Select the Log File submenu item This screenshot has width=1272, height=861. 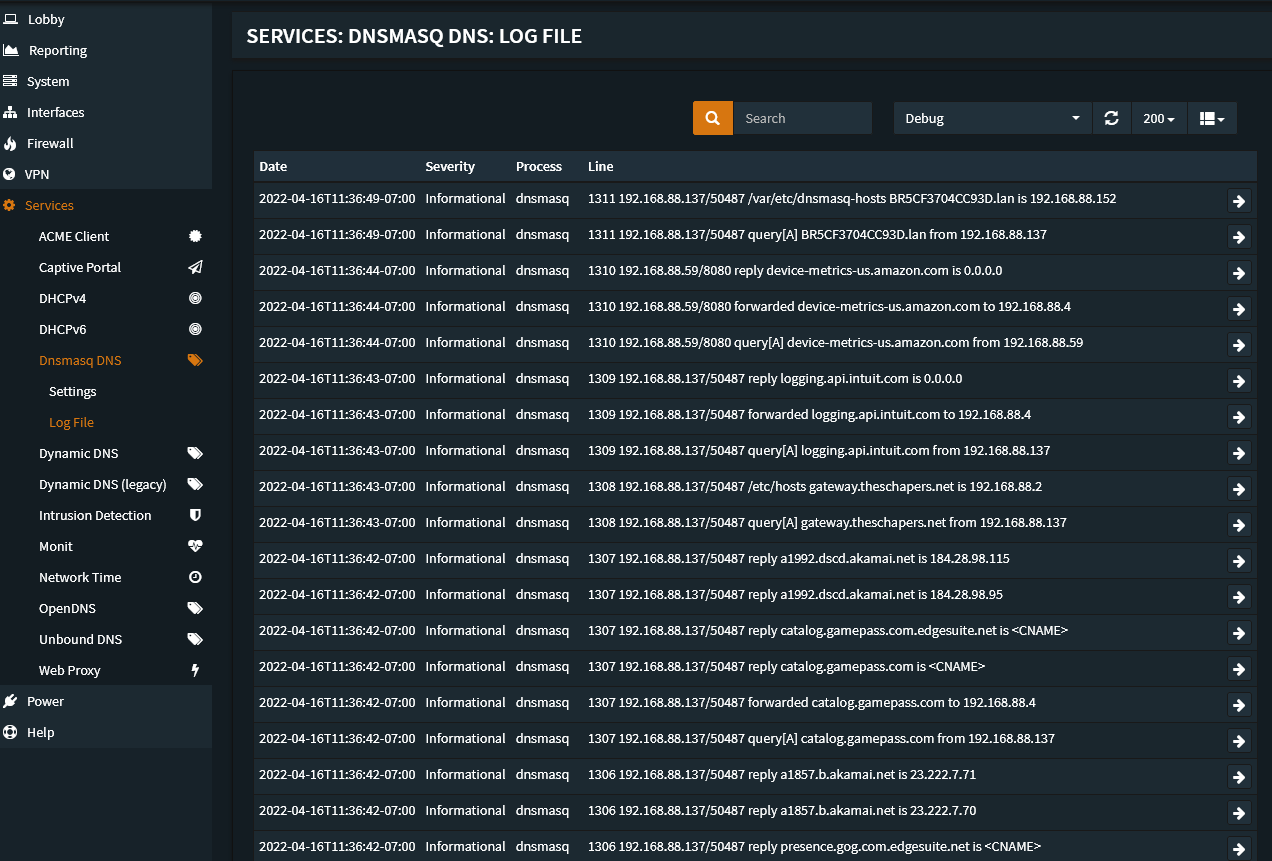71,422
